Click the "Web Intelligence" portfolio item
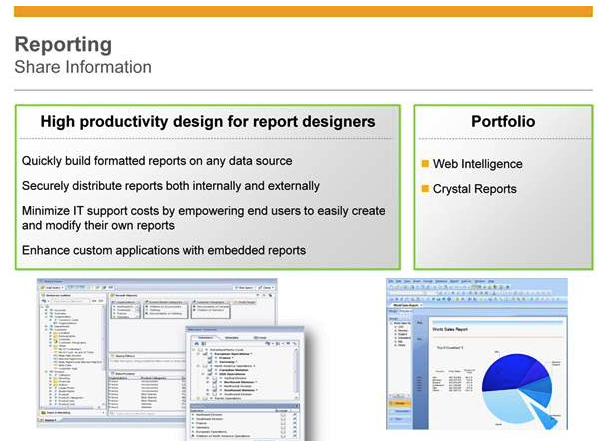This screenshot has height=441, width=598. tap(477, 164)
